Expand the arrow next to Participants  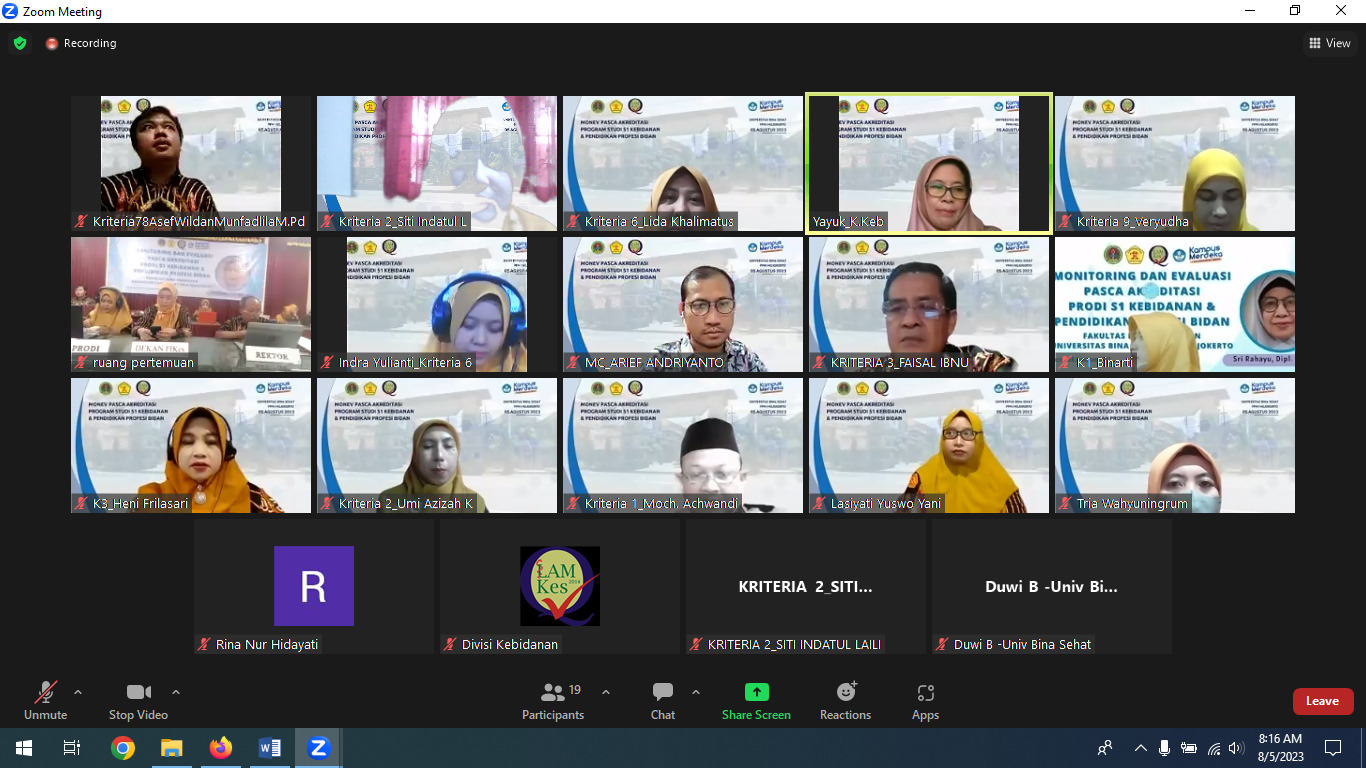pyautogui.click(x=606, y=692)
